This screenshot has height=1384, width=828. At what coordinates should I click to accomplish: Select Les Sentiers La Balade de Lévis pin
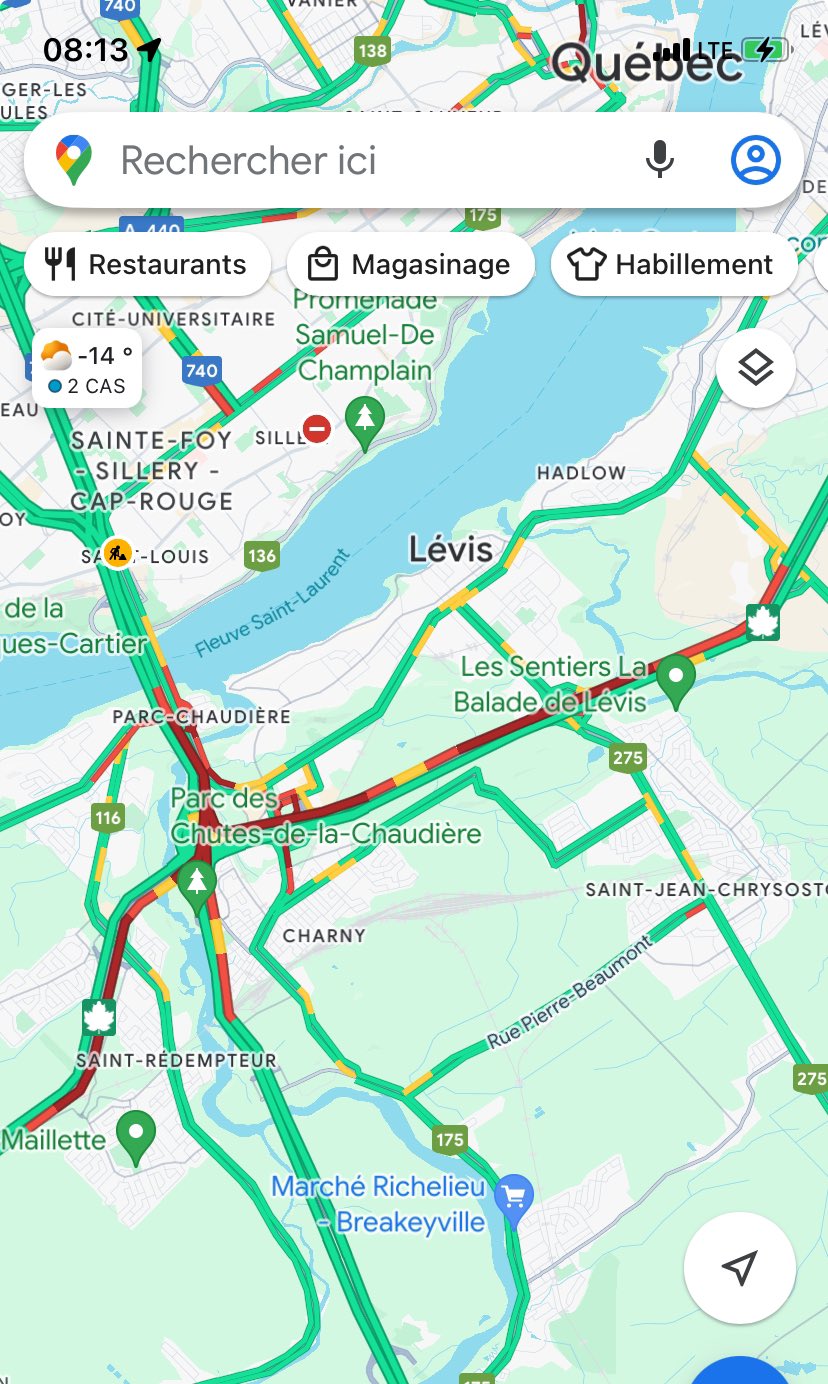click(676, 679)
